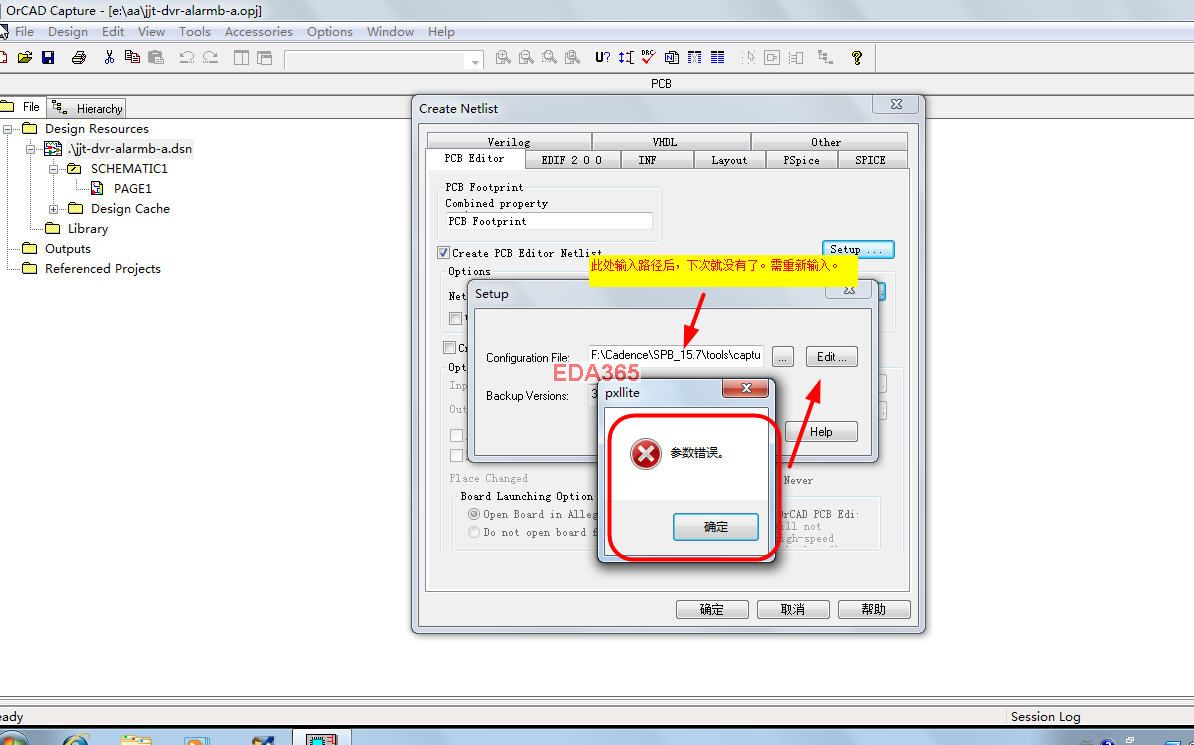Click Edit... in the Setup dialog
This screenshot has height=745, width=1194.
[x=832, y=357]
